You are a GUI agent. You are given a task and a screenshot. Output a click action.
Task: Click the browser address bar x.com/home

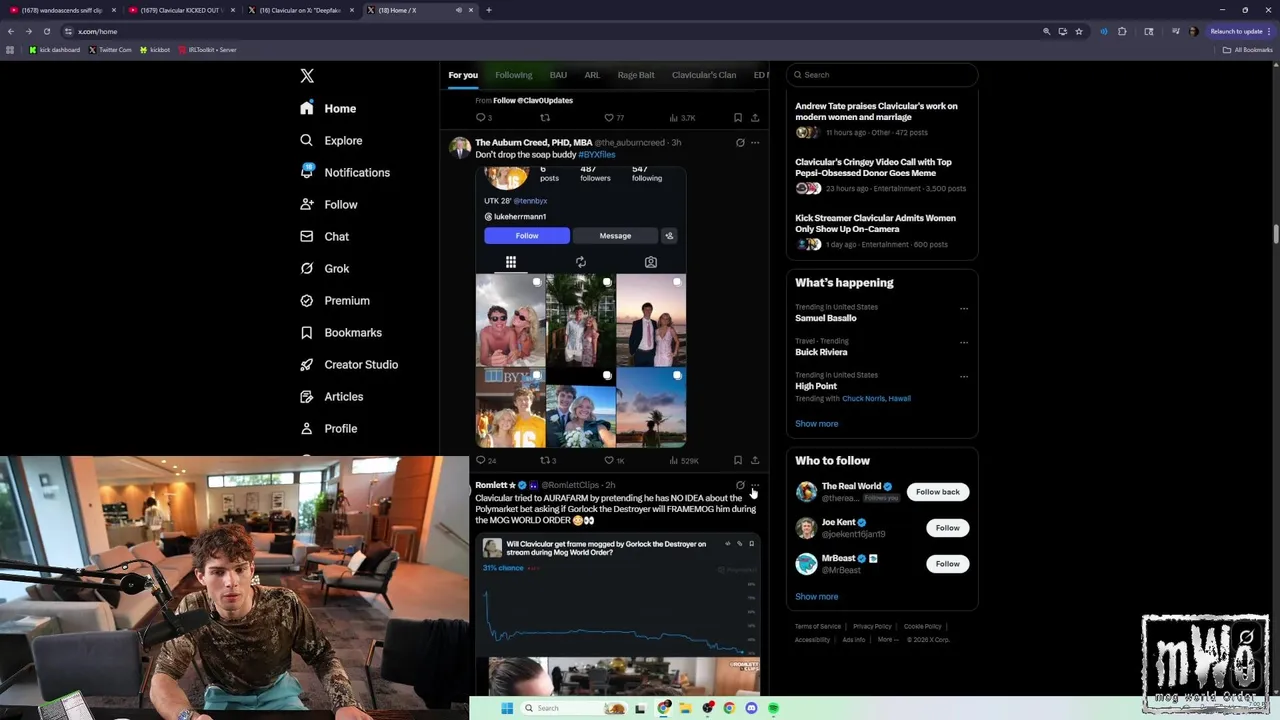point(98,31)
